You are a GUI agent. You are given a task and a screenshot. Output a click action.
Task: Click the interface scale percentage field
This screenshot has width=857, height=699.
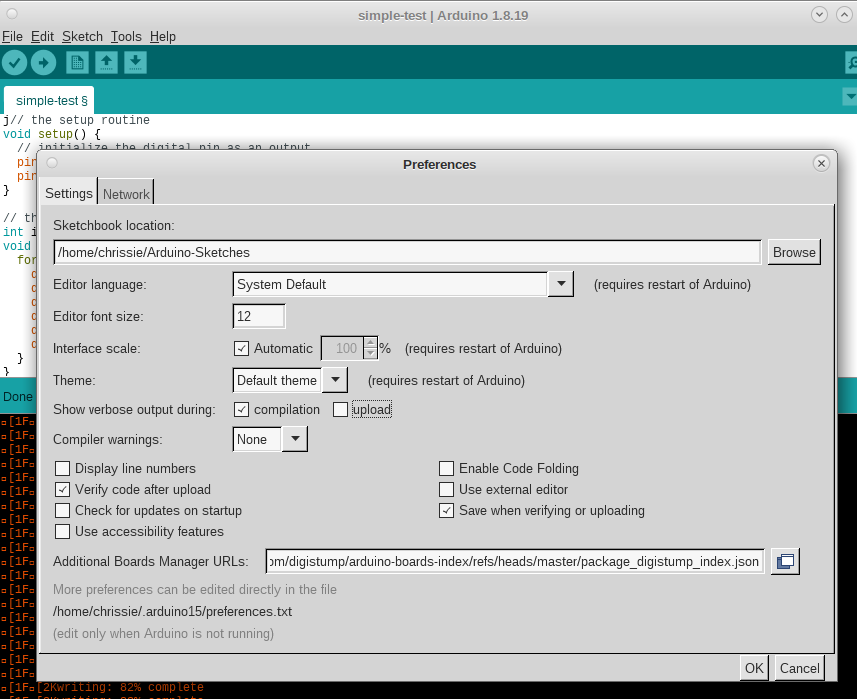(x=343, y=348)
